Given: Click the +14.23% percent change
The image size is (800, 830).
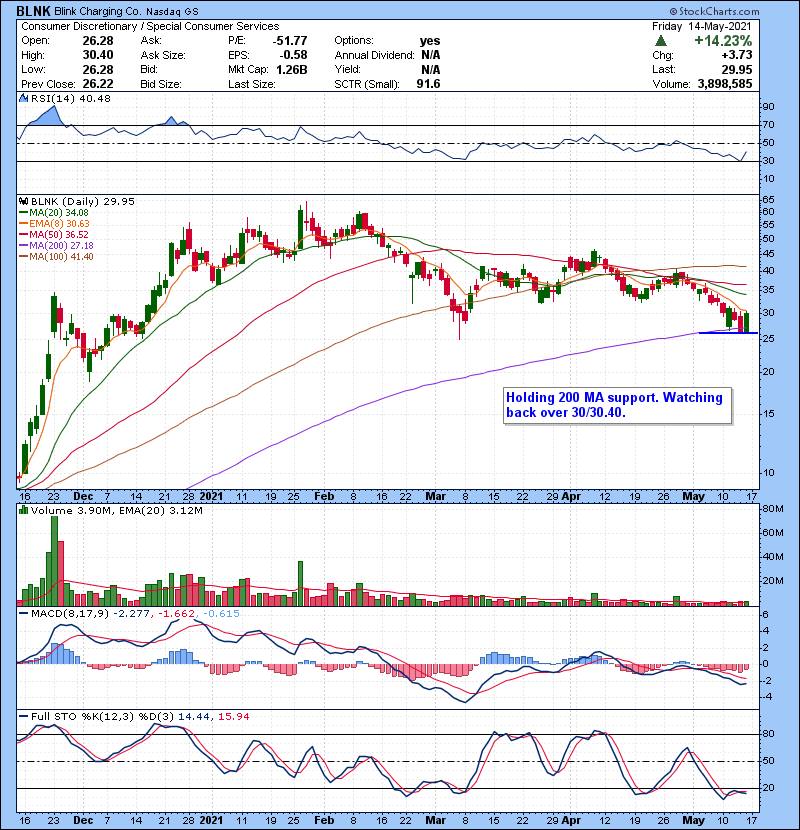Looking at the screenshot, I should [723, 41].
